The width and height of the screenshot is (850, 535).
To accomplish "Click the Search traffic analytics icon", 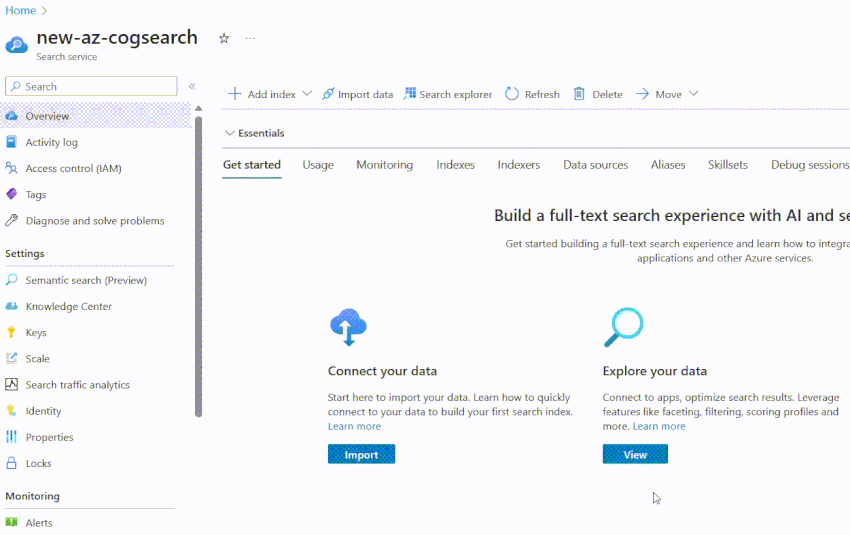I will point(11,384).
